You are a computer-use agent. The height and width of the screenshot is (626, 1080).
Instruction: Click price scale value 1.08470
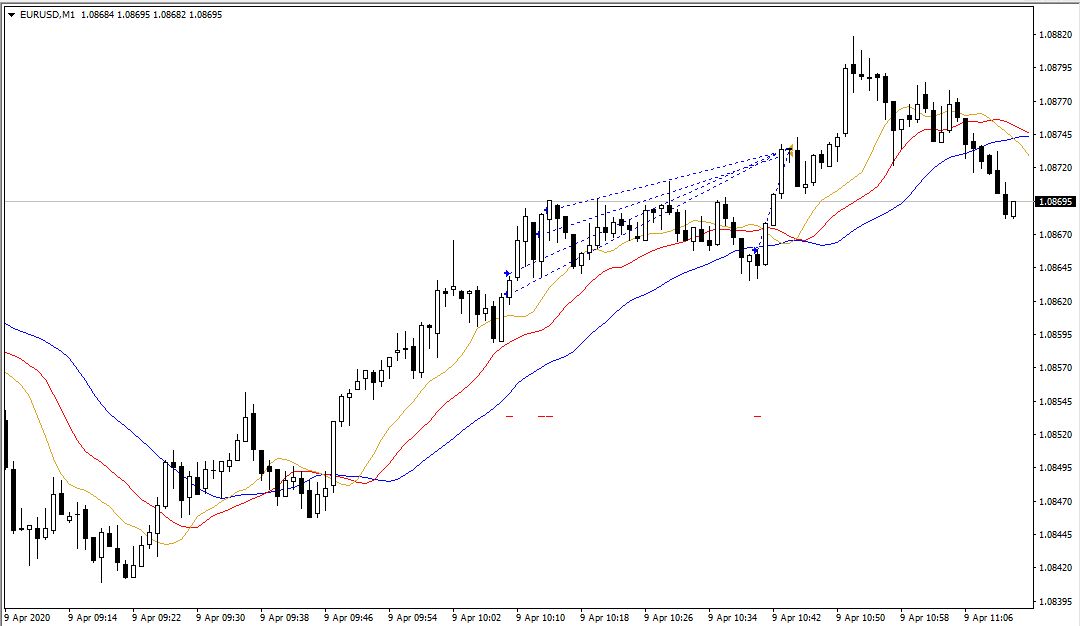click(1055, 501)
